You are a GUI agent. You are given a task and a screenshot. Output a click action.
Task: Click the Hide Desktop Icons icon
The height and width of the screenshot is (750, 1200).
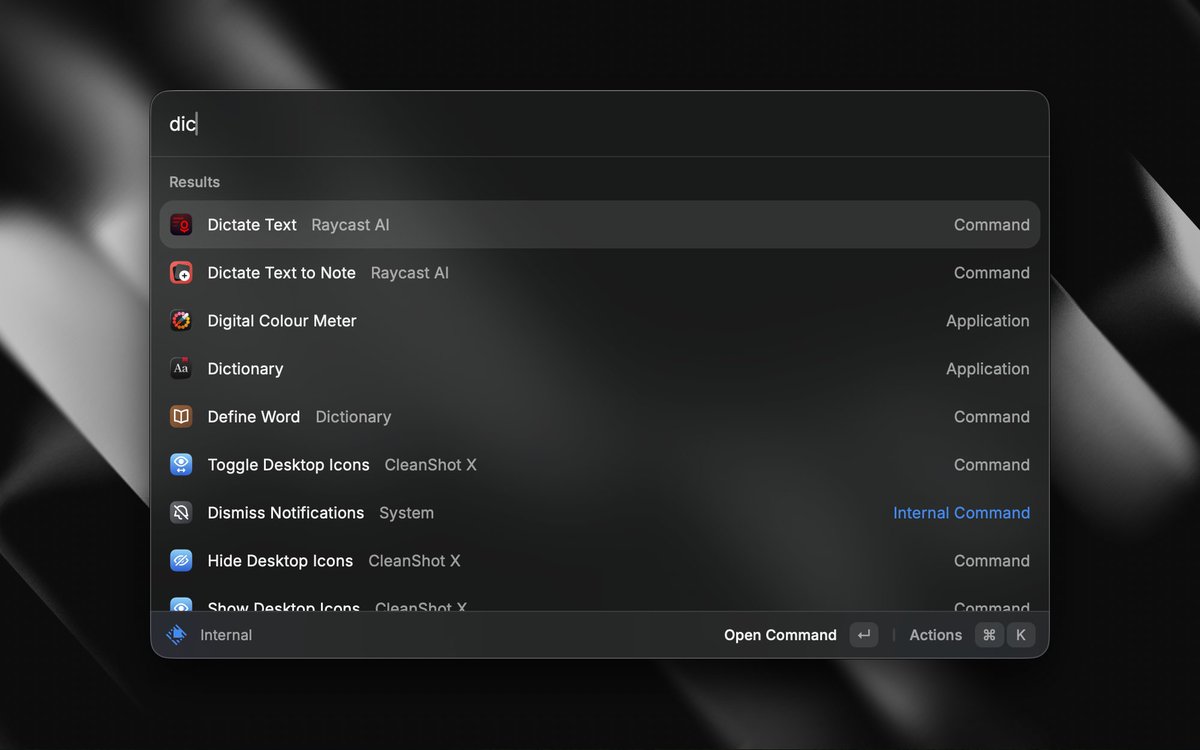(181, 561)
